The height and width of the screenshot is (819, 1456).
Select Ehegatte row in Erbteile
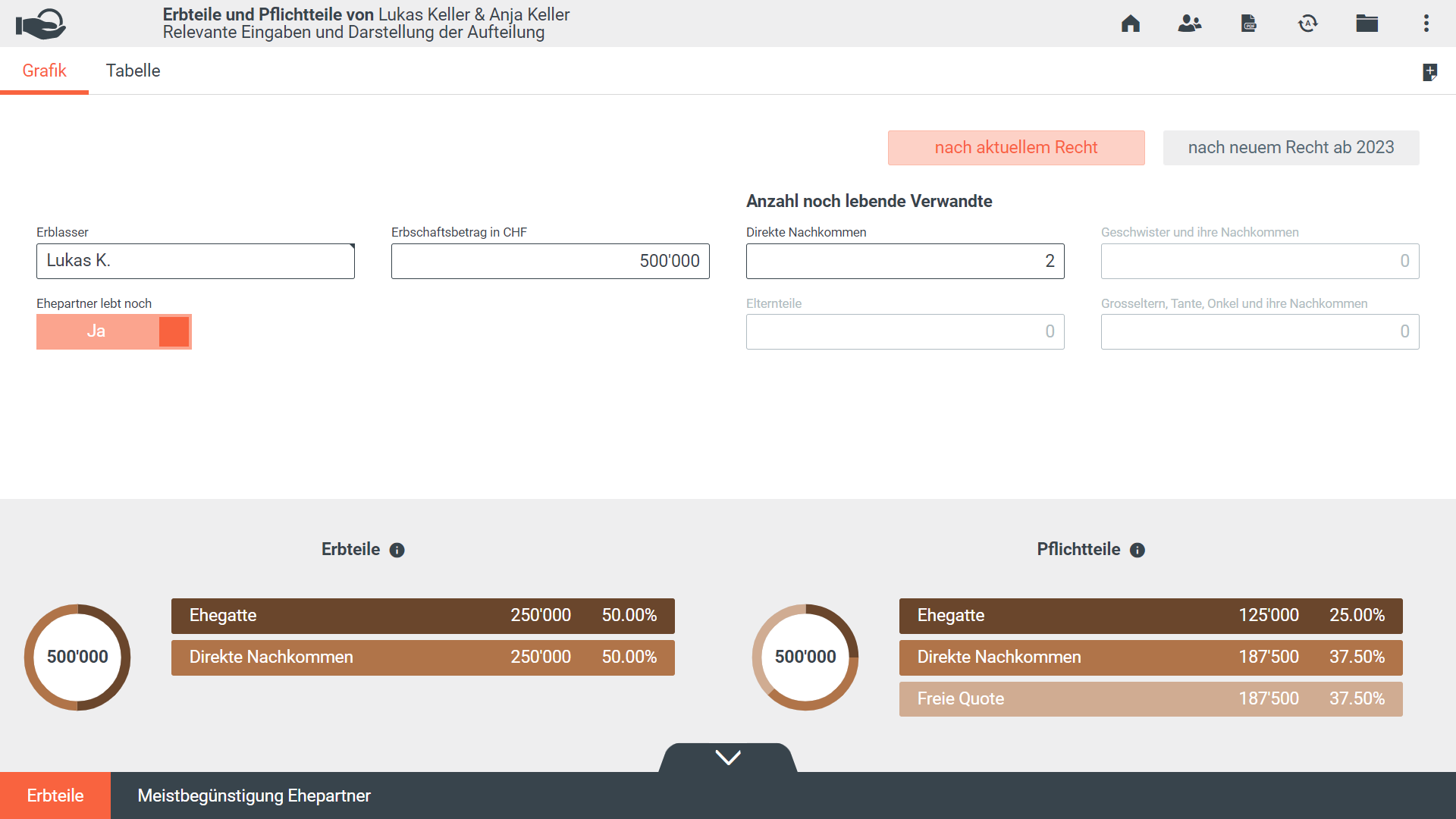tap(423, 616)
